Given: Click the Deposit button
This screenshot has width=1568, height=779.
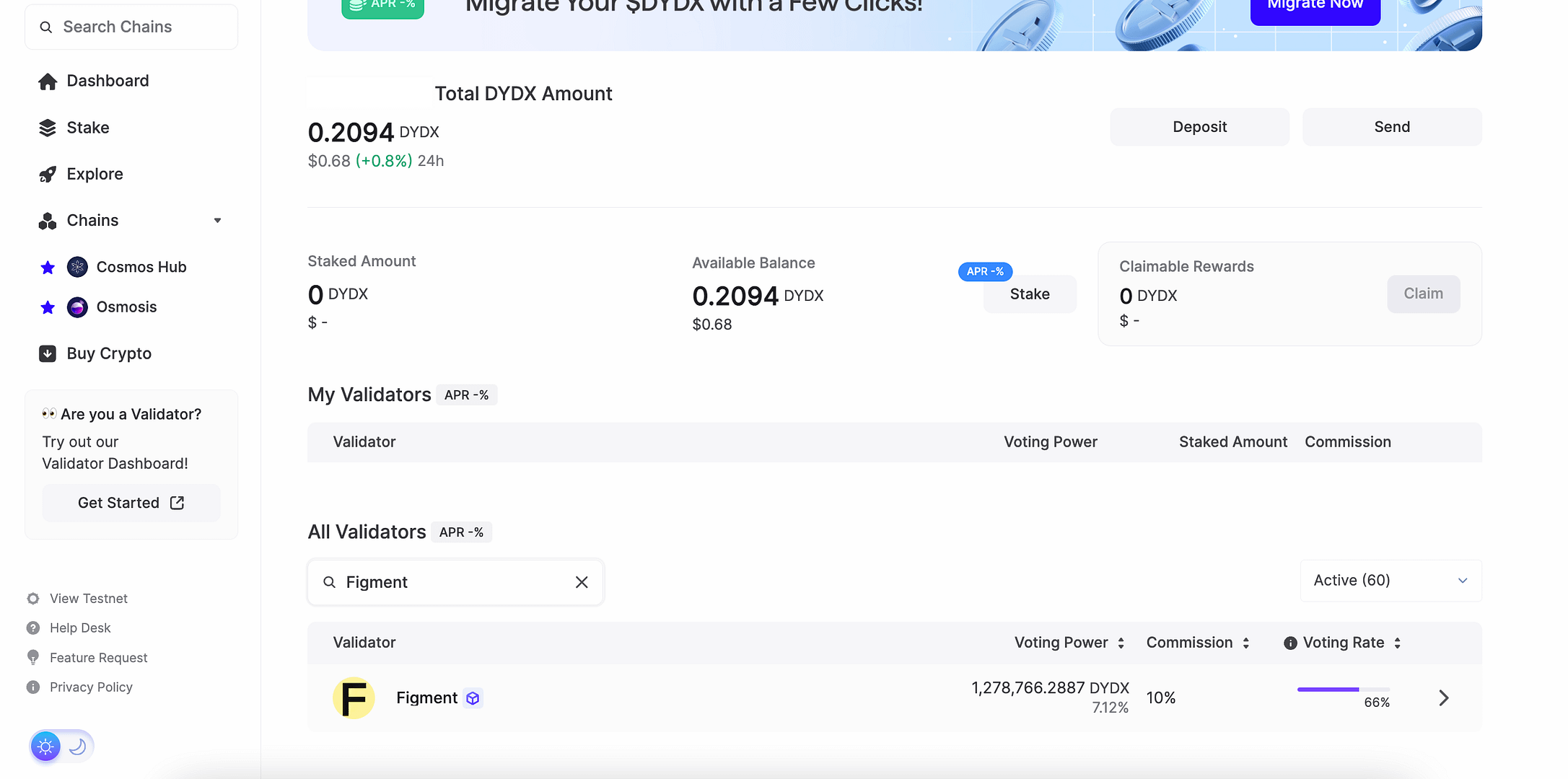Looking at the screenshot, I should [x=1199, y=126].
